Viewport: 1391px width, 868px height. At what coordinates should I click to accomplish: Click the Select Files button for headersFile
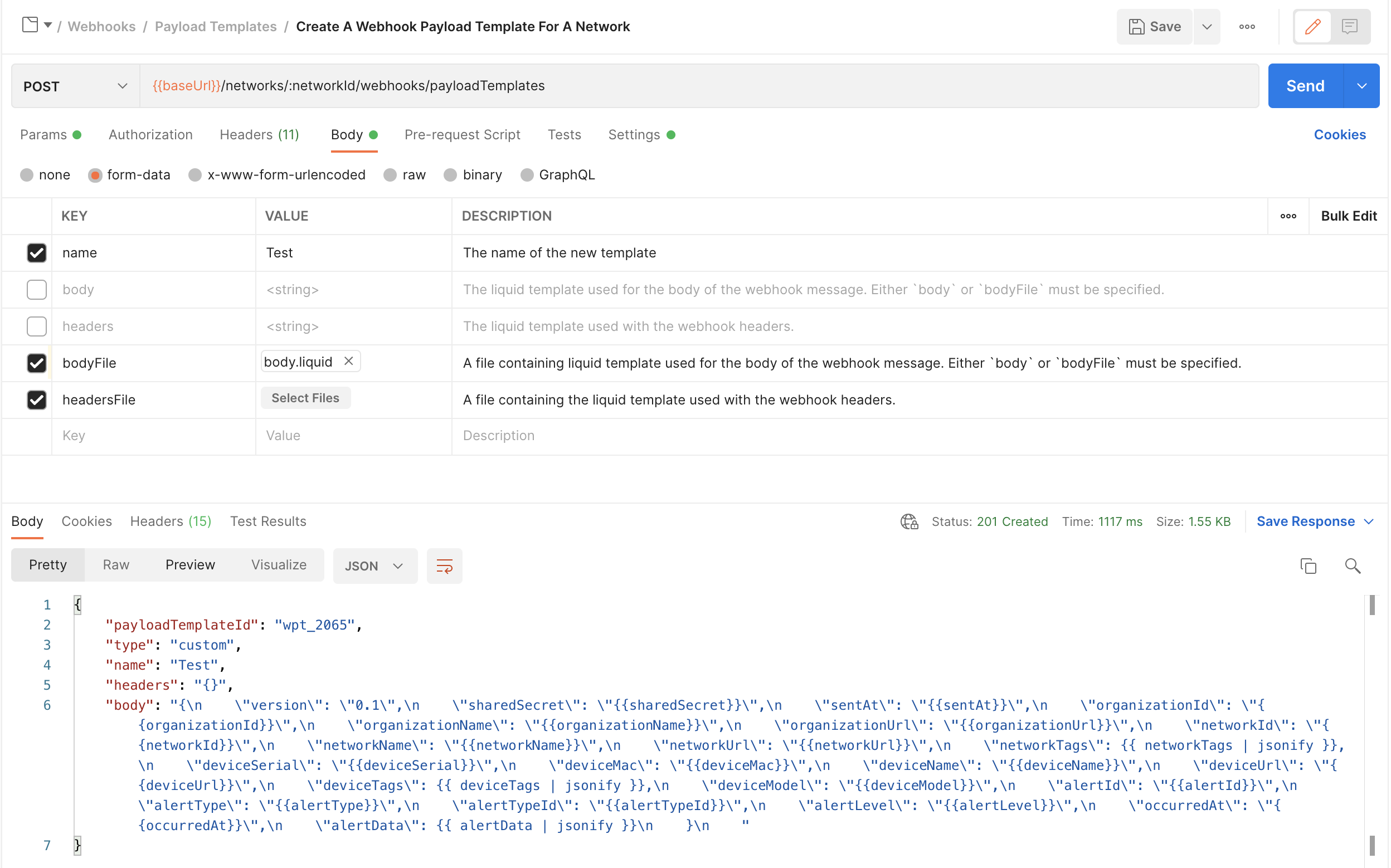click(305, 398)
